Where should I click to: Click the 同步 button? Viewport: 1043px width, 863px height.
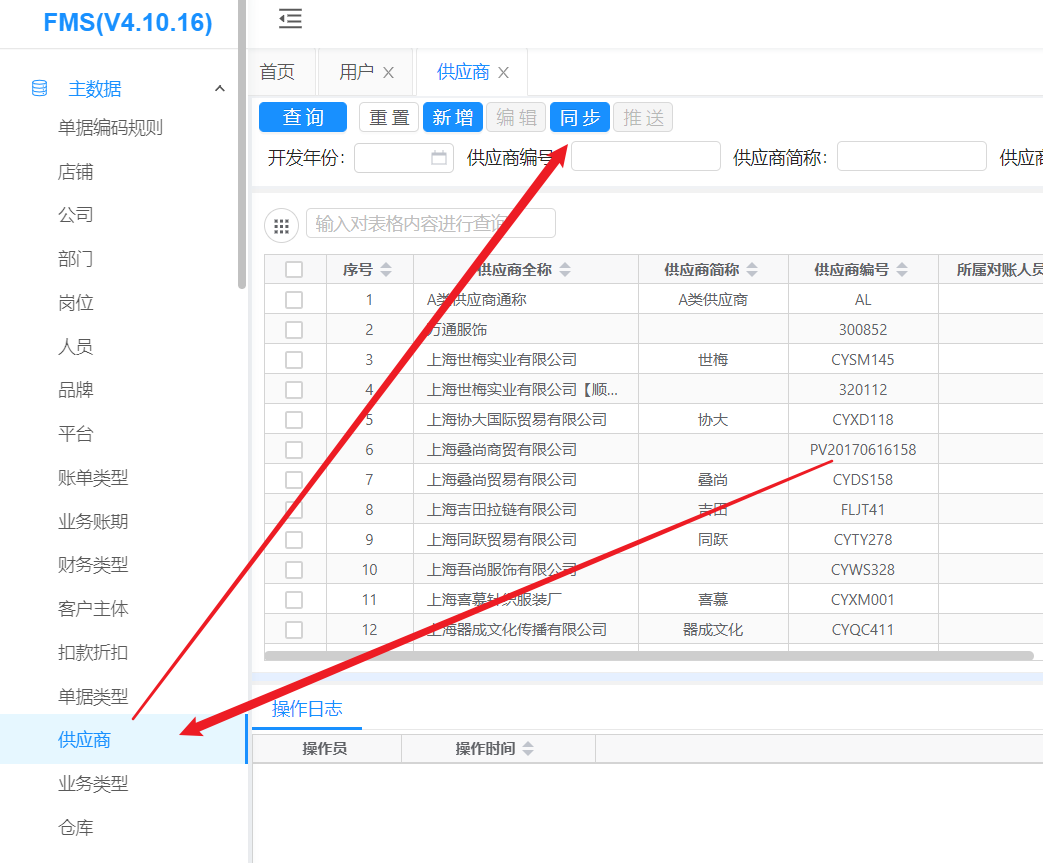(x=579, y=118)
